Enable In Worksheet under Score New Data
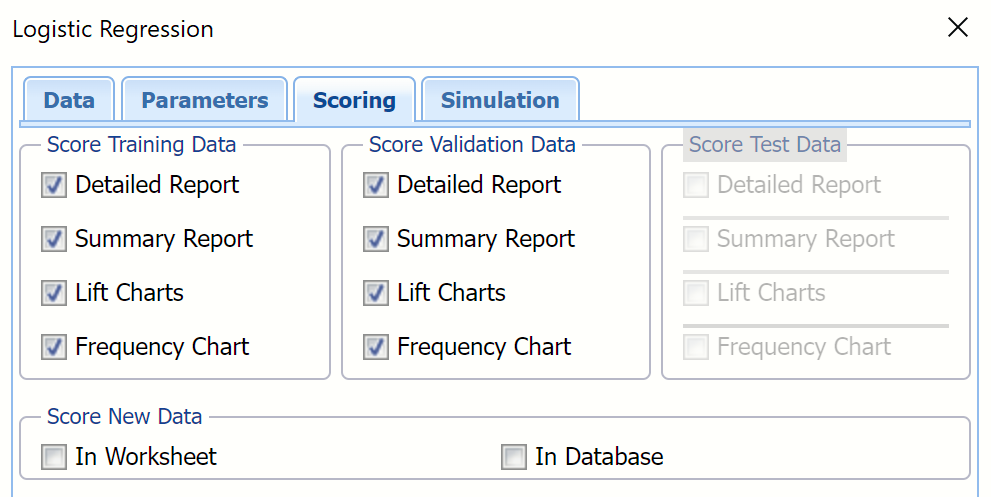The image size is (991, 497). coord(54,457)
